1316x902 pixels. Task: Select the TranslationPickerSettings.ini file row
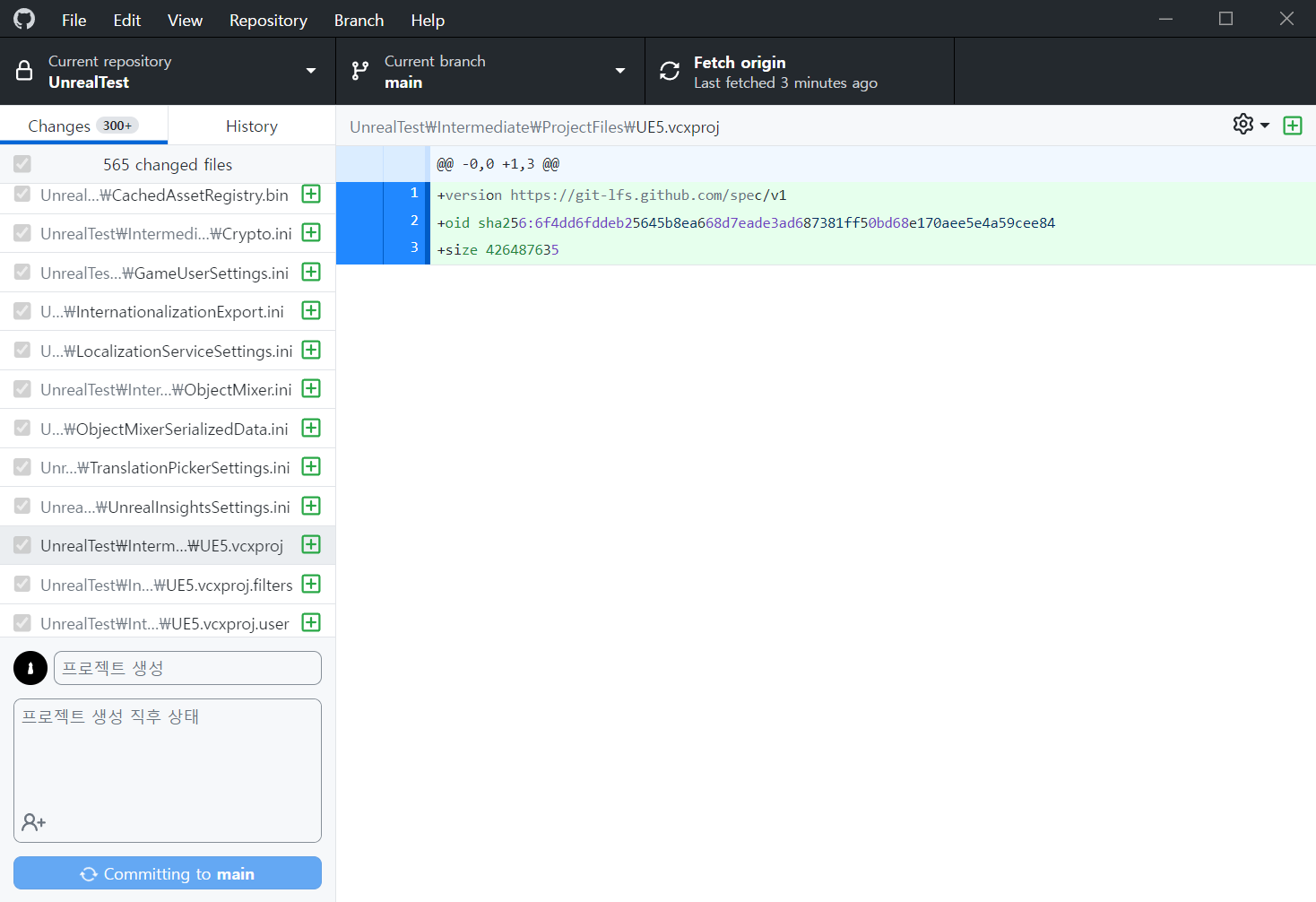click(x=168, y=467)
